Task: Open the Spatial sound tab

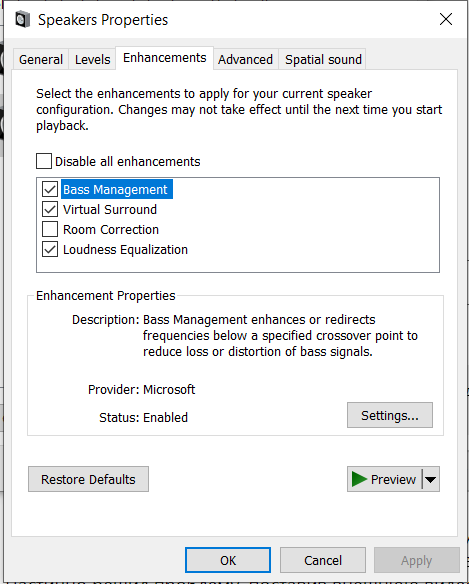Action: point(323,59)
